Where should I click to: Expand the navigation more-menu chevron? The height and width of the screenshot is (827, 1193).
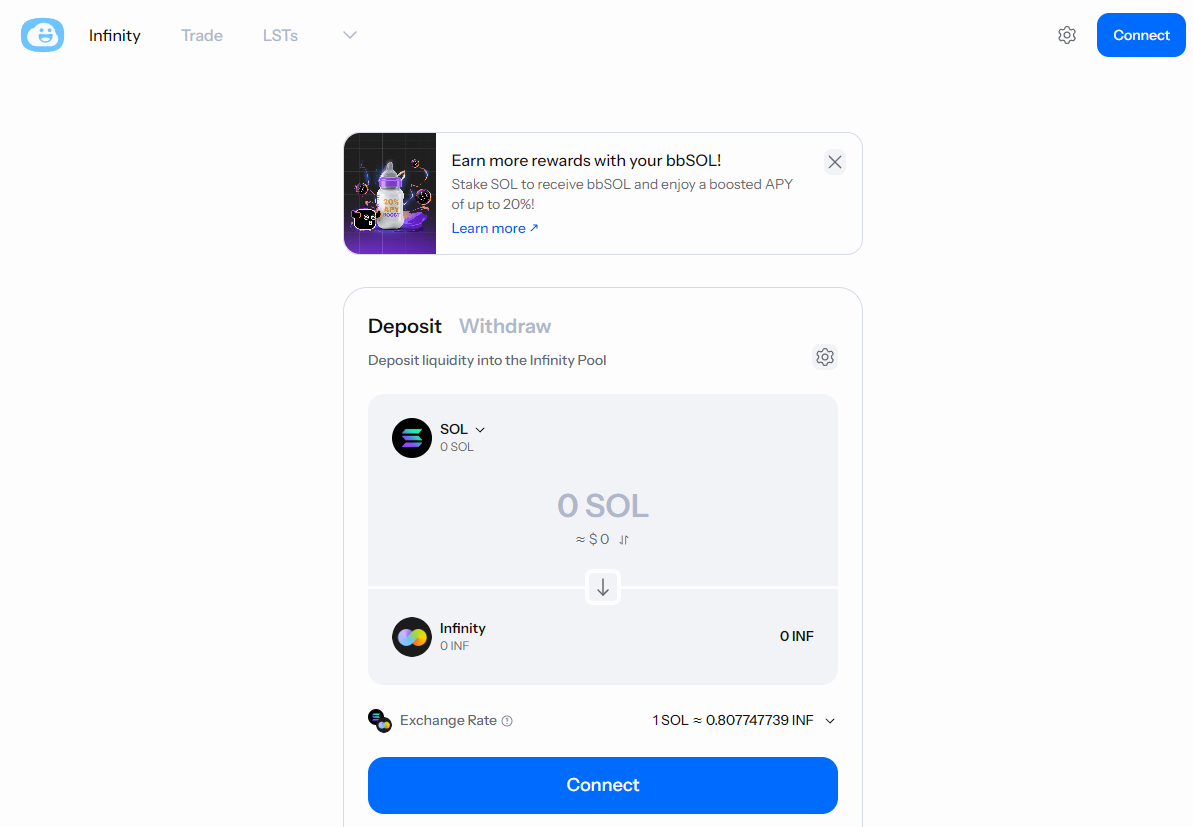point(350,35)
